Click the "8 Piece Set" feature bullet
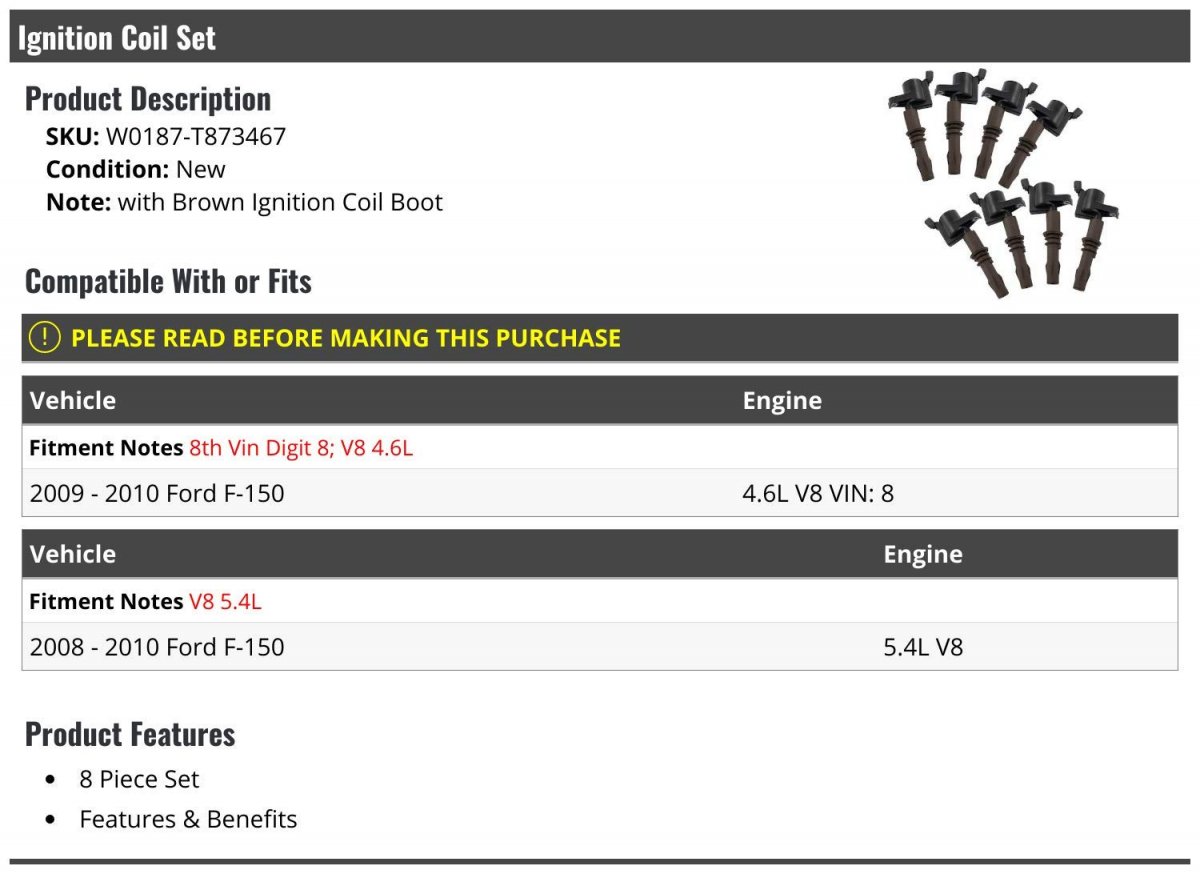 coord(139,779)
